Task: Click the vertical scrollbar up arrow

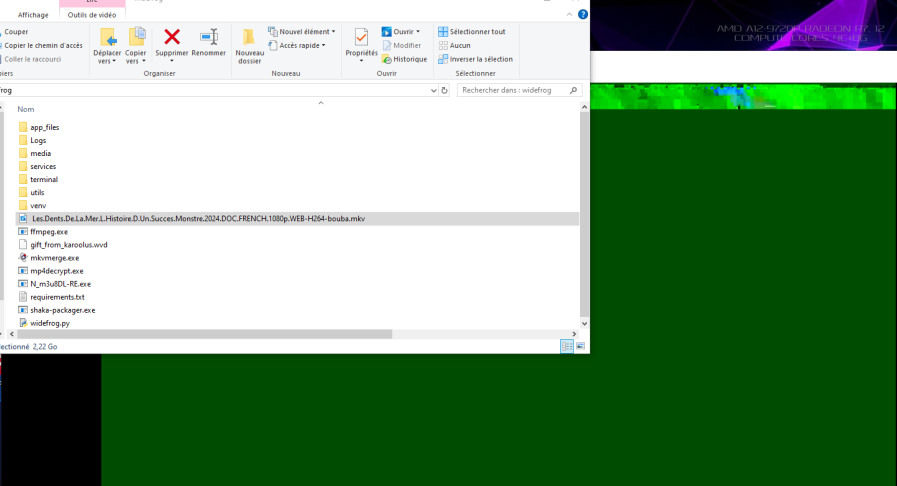Action: [x=584, y=107]
